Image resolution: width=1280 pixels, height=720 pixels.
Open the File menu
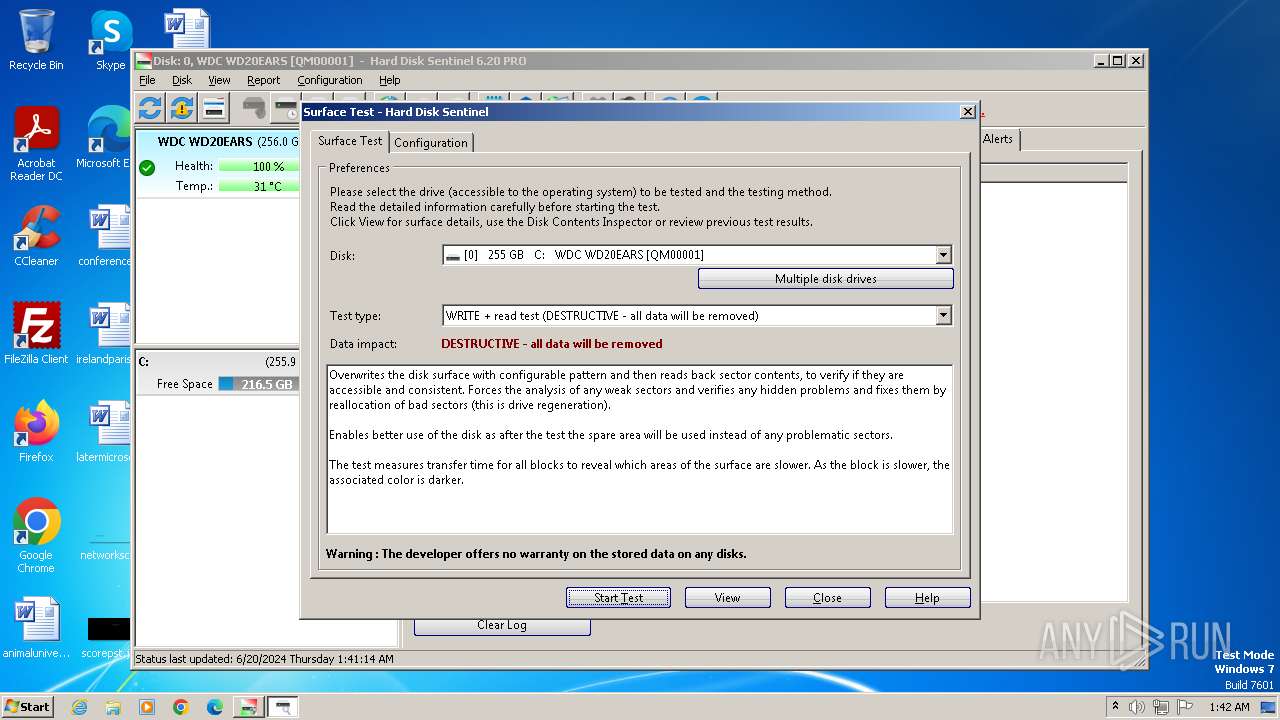[x=147, y=80]
